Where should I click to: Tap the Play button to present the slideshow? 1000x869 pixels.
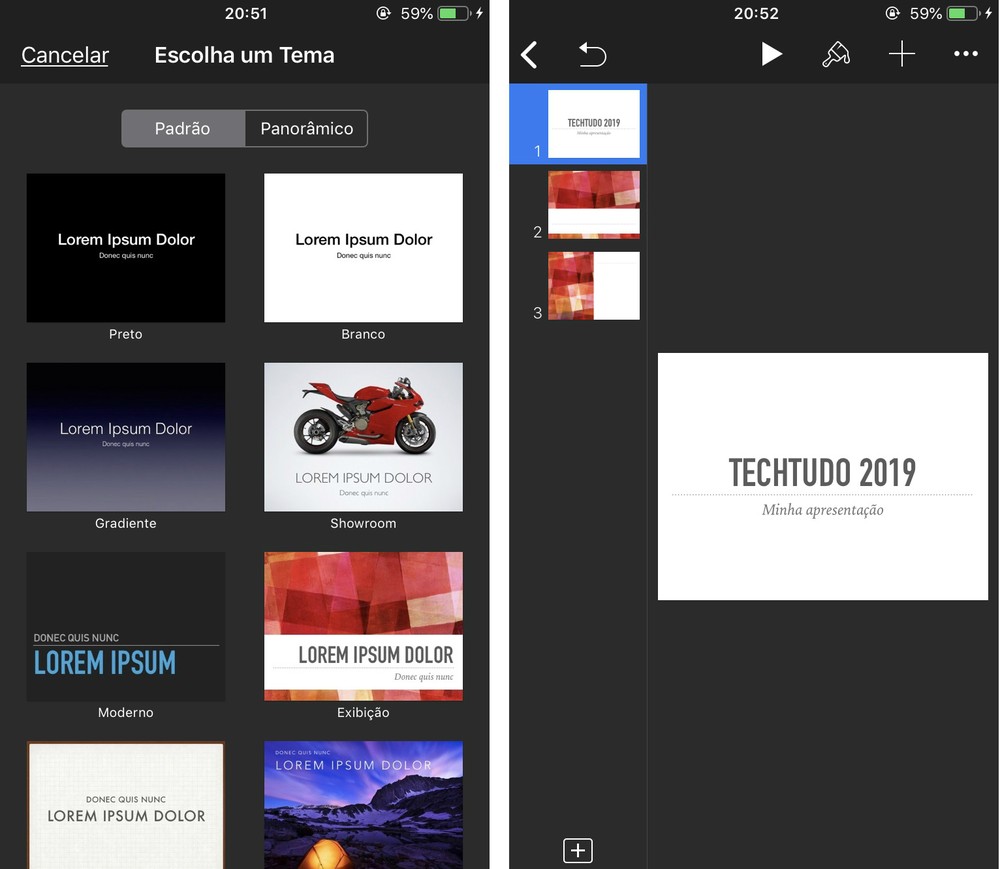tap(771, 54)
